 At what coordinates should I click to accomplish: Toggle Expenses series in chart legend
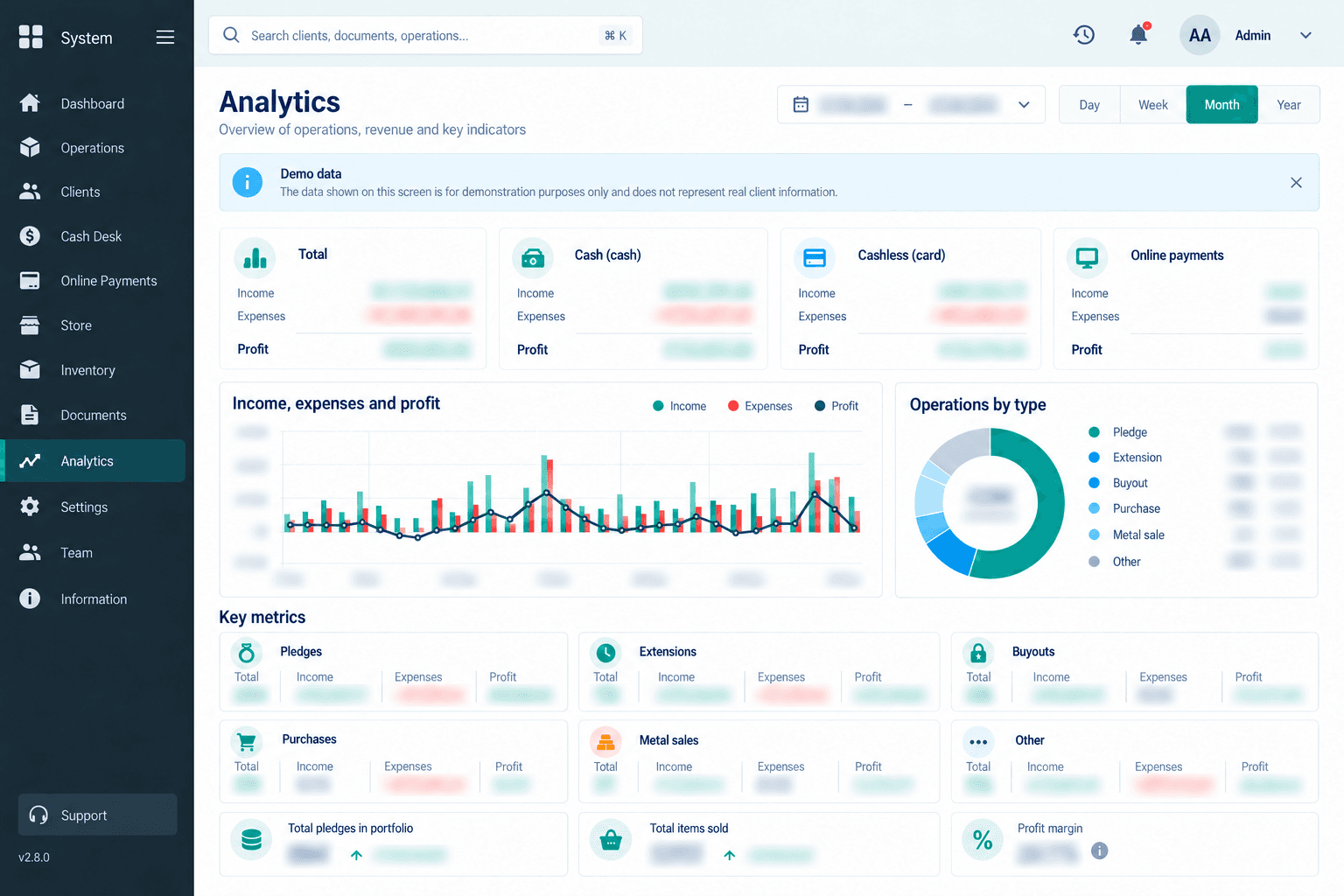(760, 406)
